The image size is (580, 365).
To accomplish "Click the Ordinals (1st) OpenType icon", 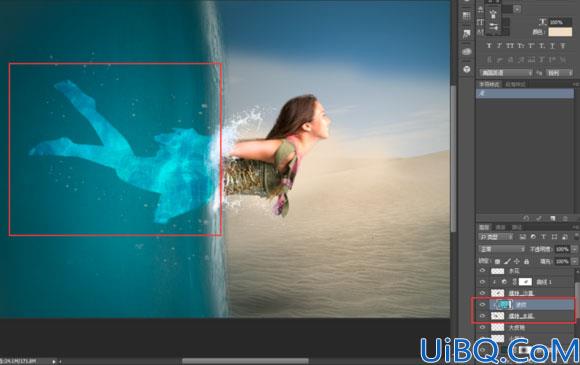I will (553, 60).
